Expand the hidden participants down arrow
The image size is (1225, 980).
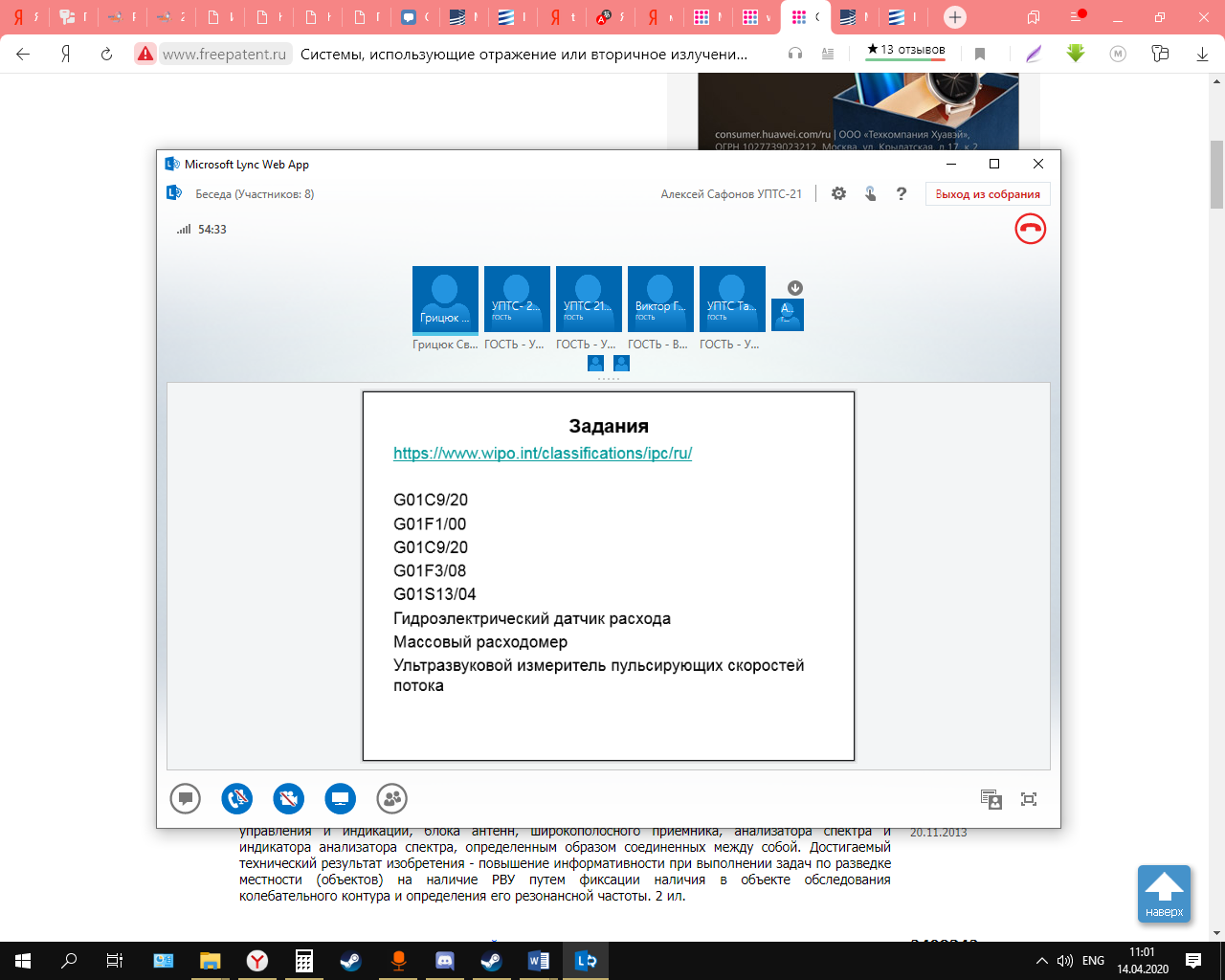795,288
